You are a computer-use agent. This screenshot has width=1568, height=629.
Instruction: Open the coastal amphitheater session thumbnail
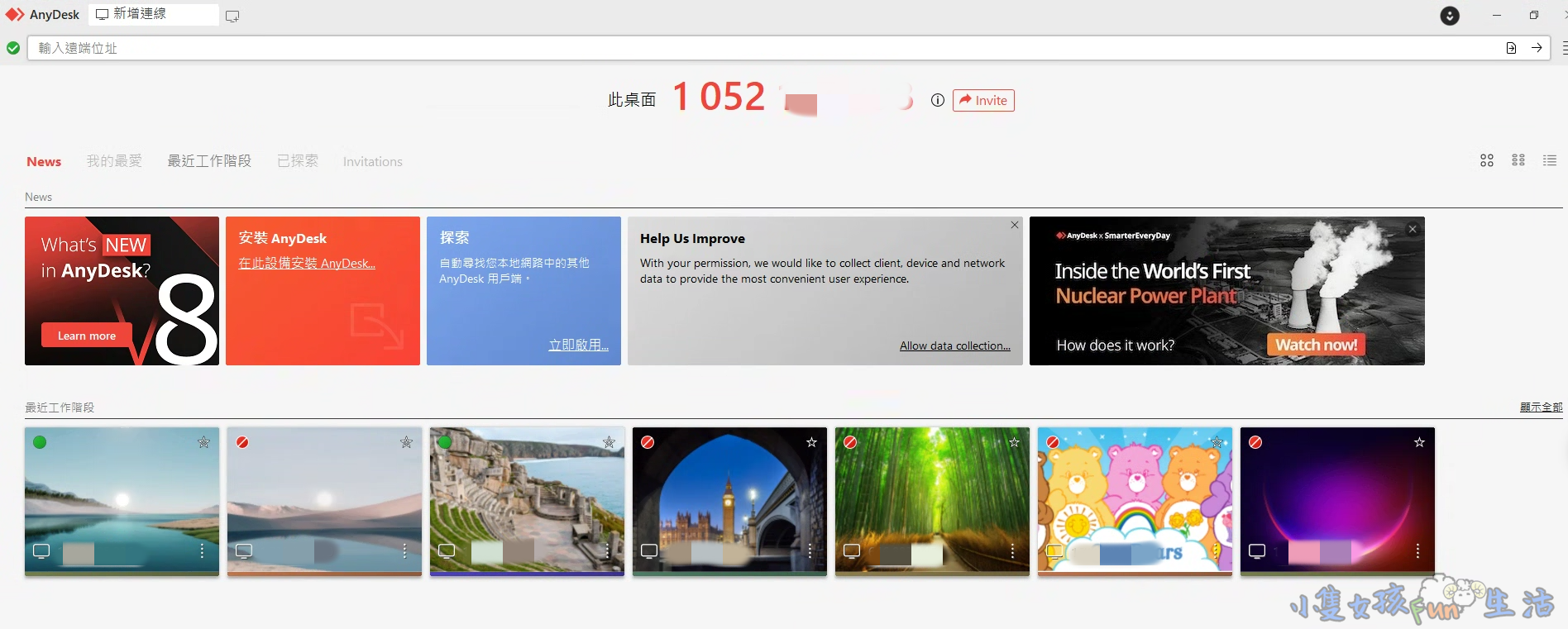point(527,496)
